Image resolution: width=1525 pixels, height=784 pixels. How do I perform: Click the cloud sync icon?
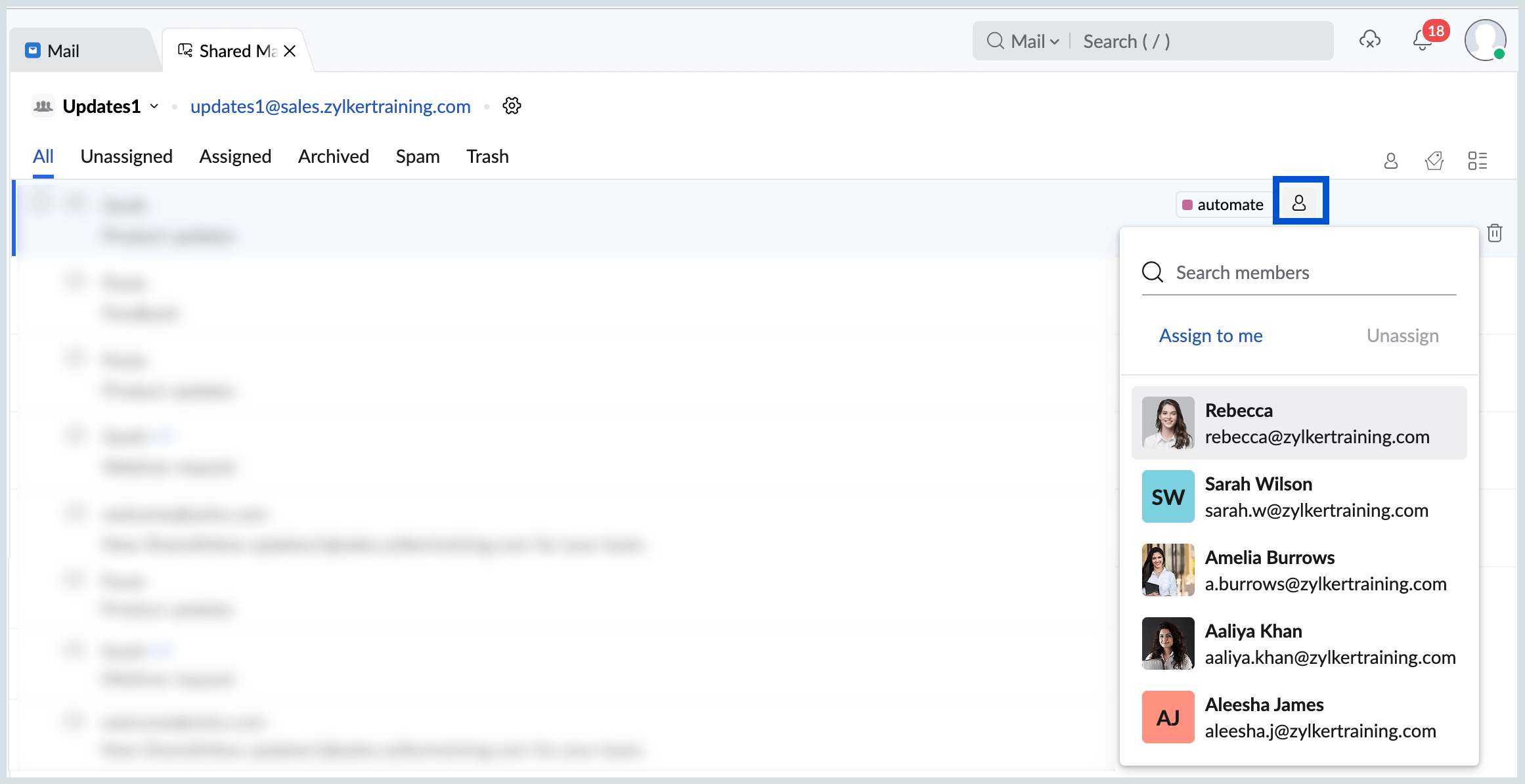click(x=1369, y=40)
